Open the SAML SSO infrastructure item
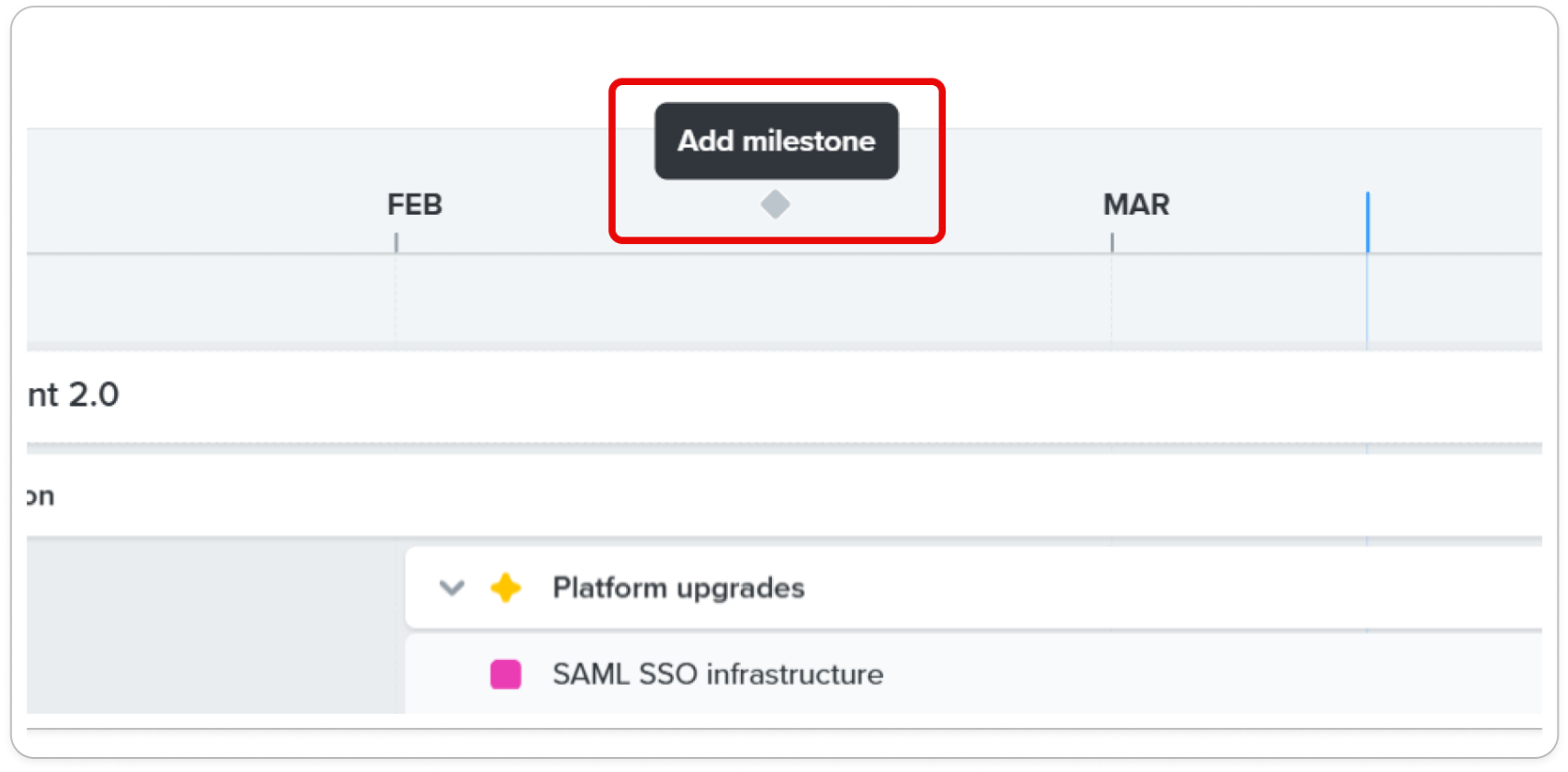Image resolution: width=1568 pixels, height=772 pixels. (x=718, y=674)
